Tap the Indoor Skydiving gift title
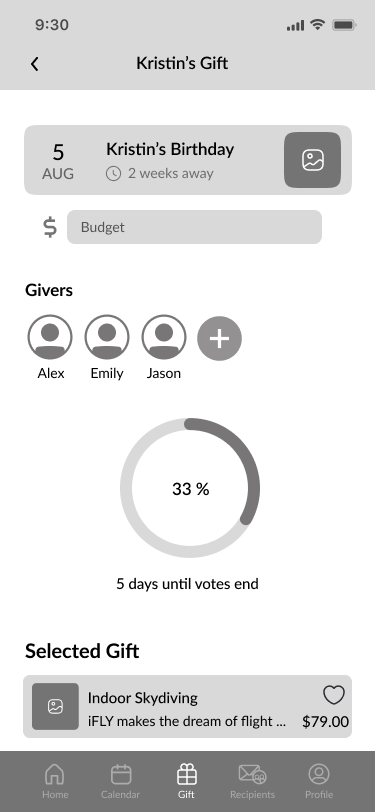Screen dimensions: 375x812 (142, 698)
